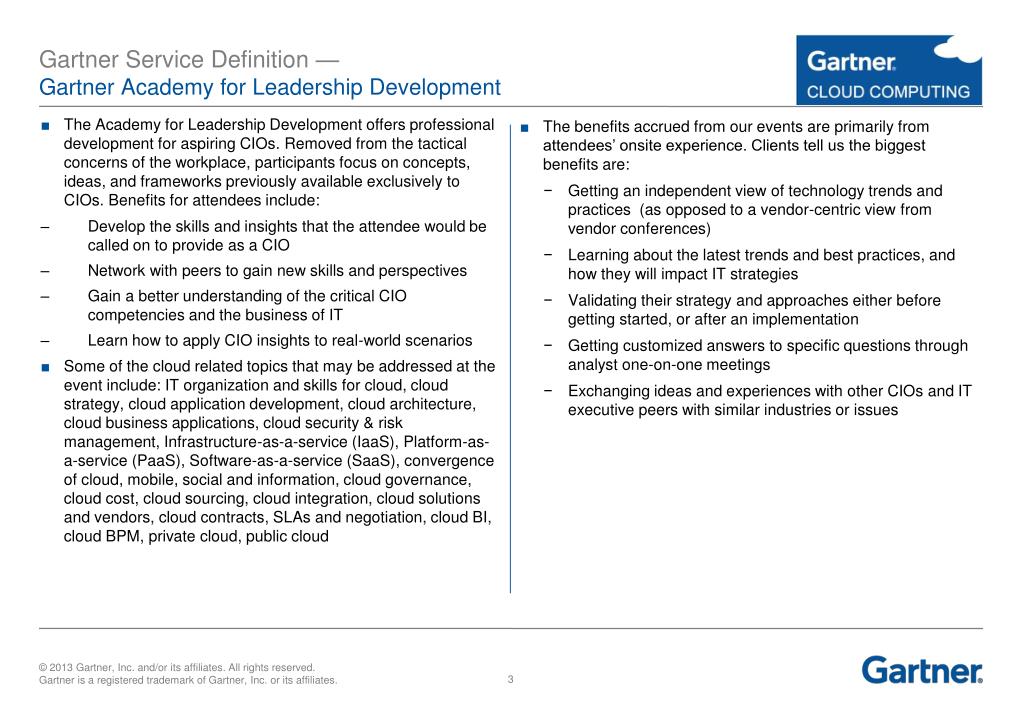The width and height of the screenshot is (1023, 708).
Task: Click the page number 3 in footer
Action: 511,679
